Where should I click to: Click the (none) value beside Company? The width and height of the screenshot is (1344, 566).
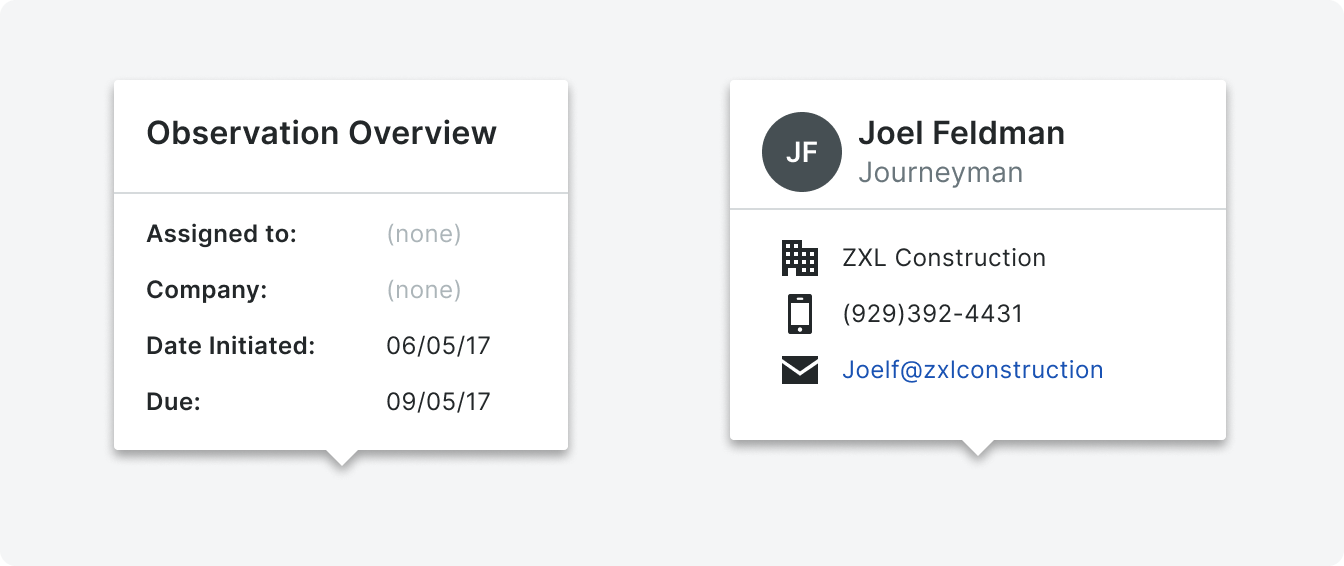pos(424,290)
